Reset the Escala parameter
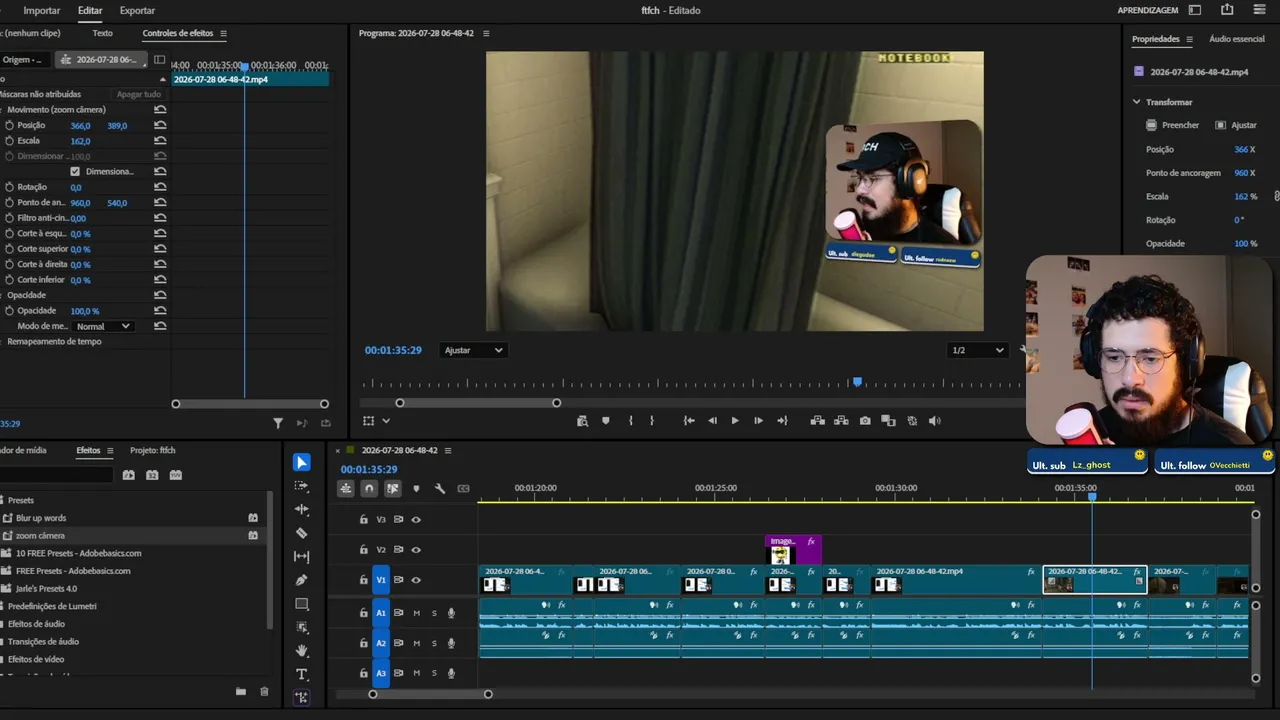This screenshot has height=720, width=1280. click(x=160, y=141)
